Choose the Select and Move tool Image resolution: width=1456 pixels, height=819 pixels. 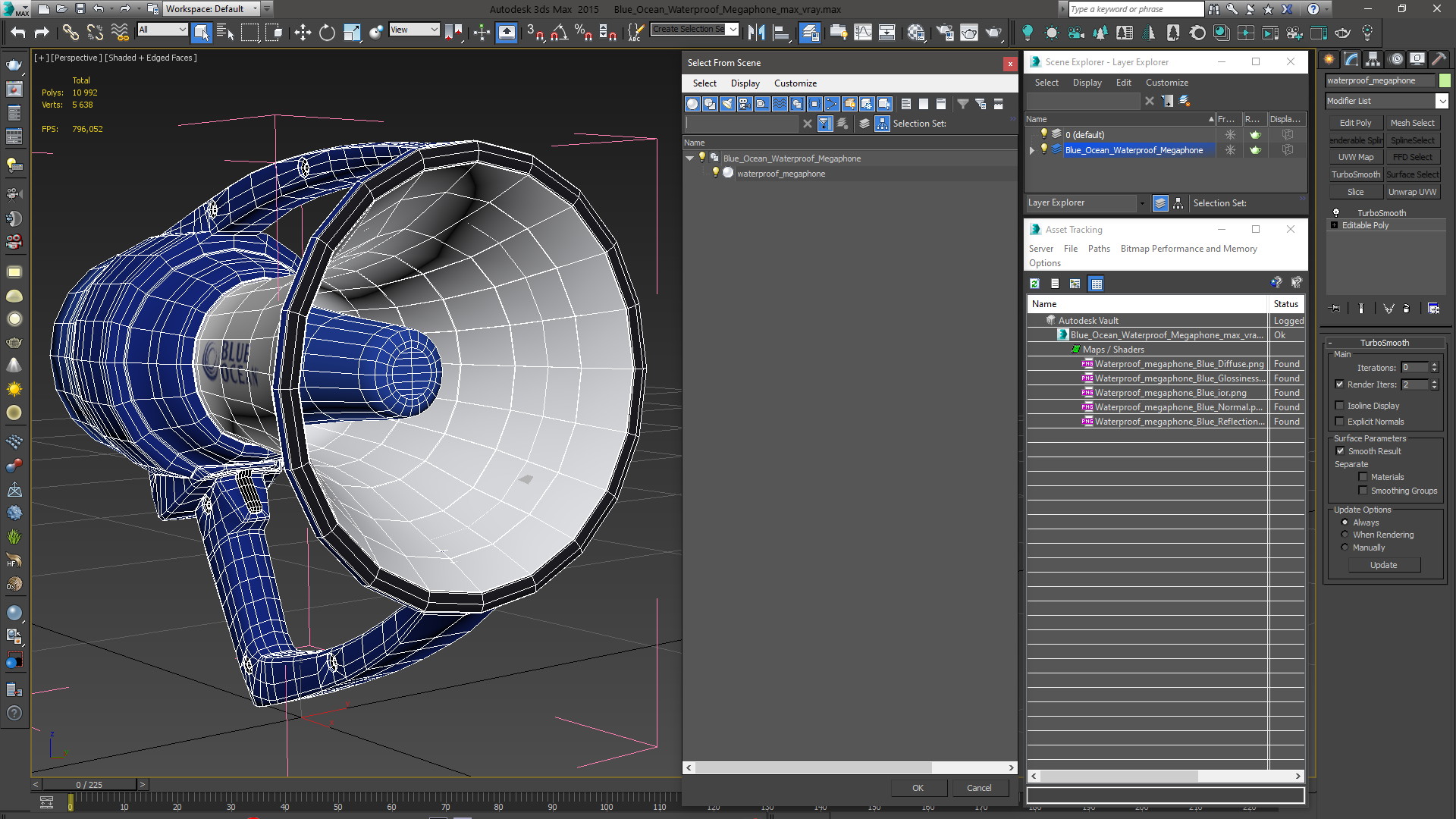pos(303,32)
